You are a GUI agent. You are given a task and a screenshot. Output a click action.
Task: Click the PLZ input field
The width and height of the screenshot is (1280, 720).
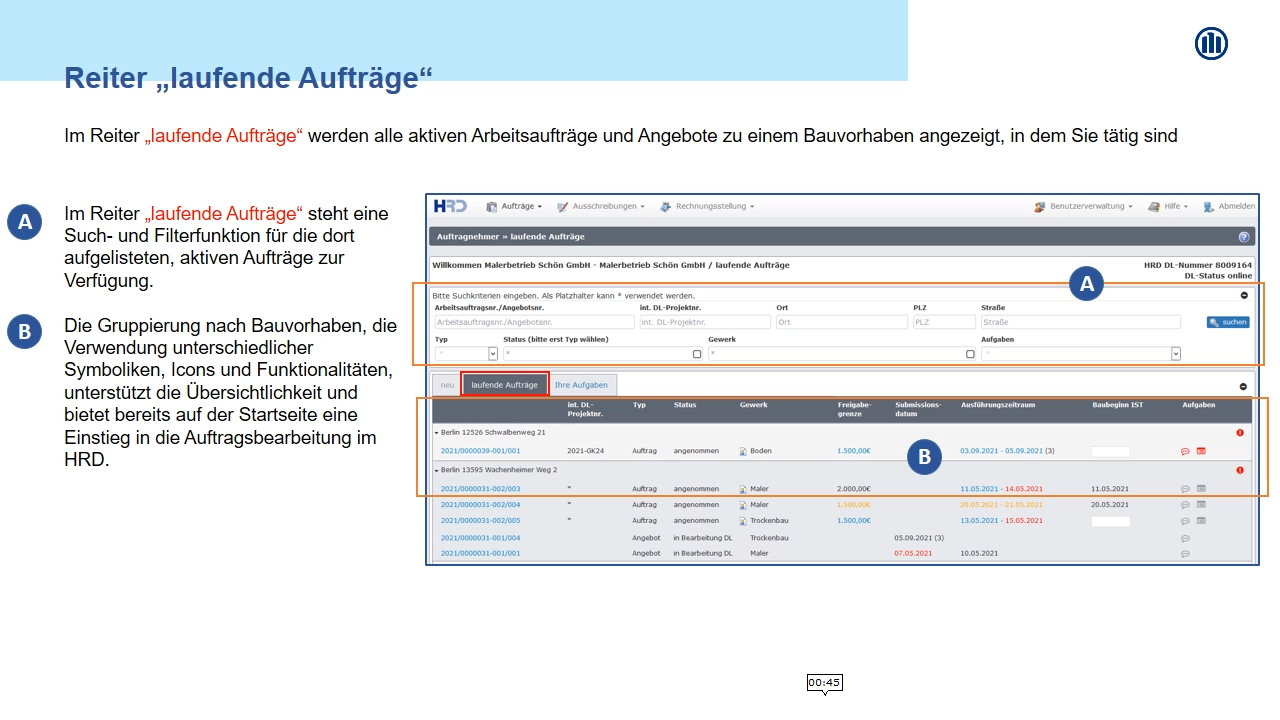coord(944,322)
